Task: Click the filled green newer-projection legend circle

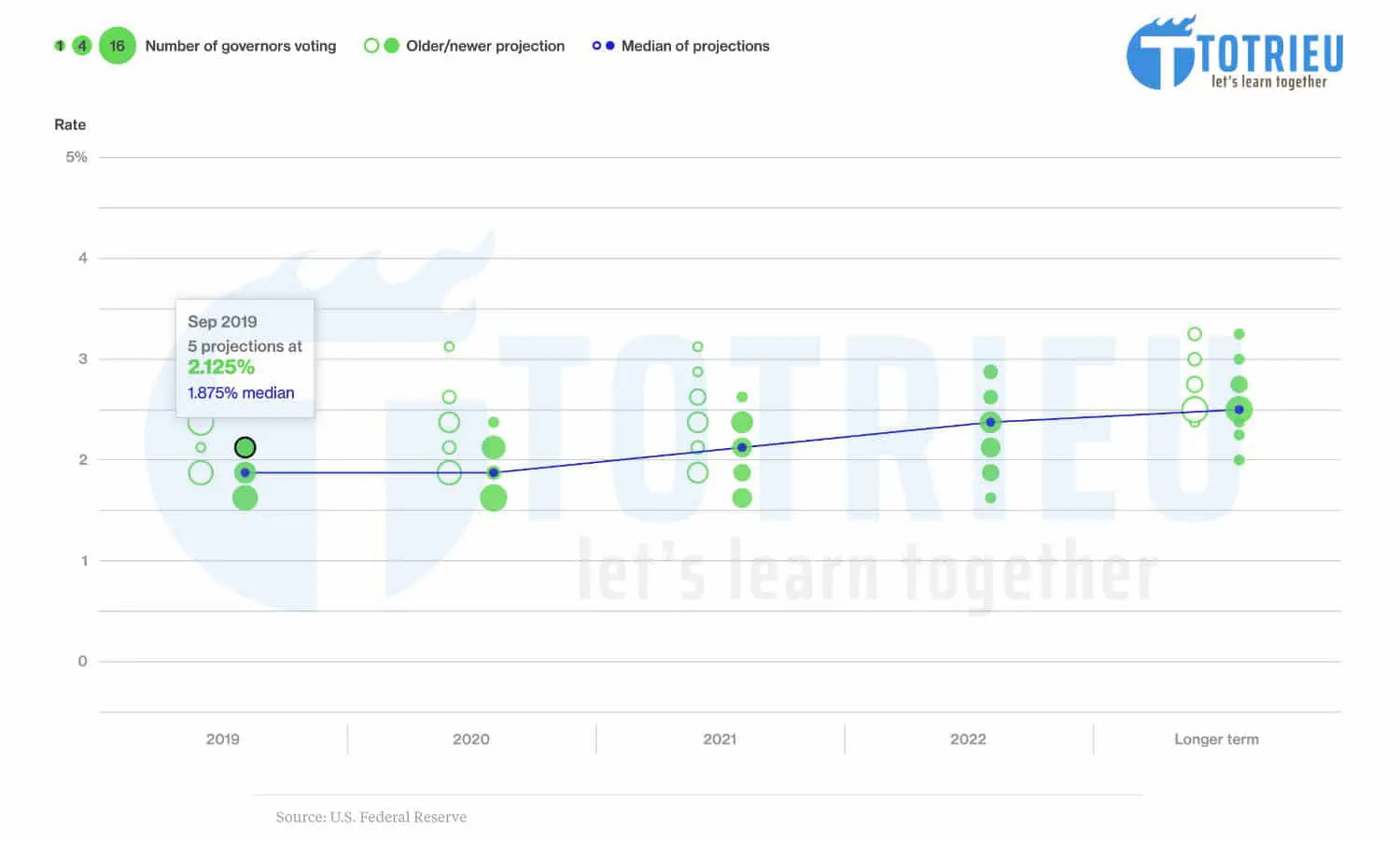Action: pos(392,46)
